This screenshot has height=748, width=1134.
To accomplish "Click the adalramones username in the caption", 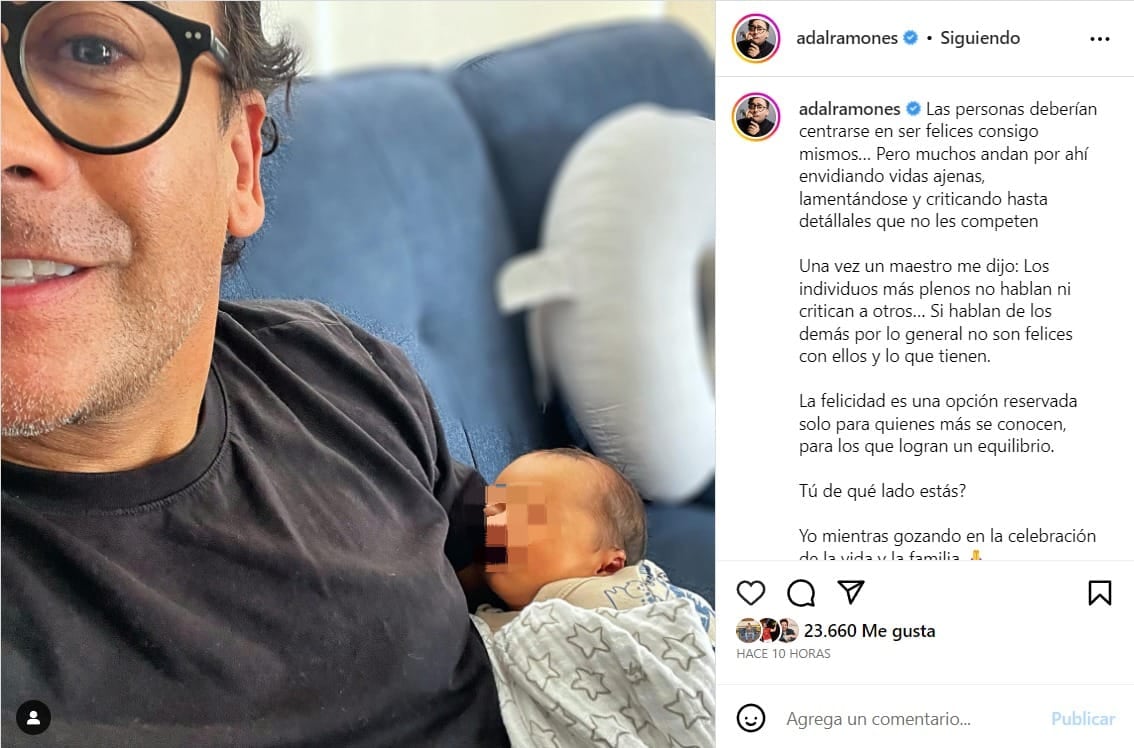I will click(849, 109).
